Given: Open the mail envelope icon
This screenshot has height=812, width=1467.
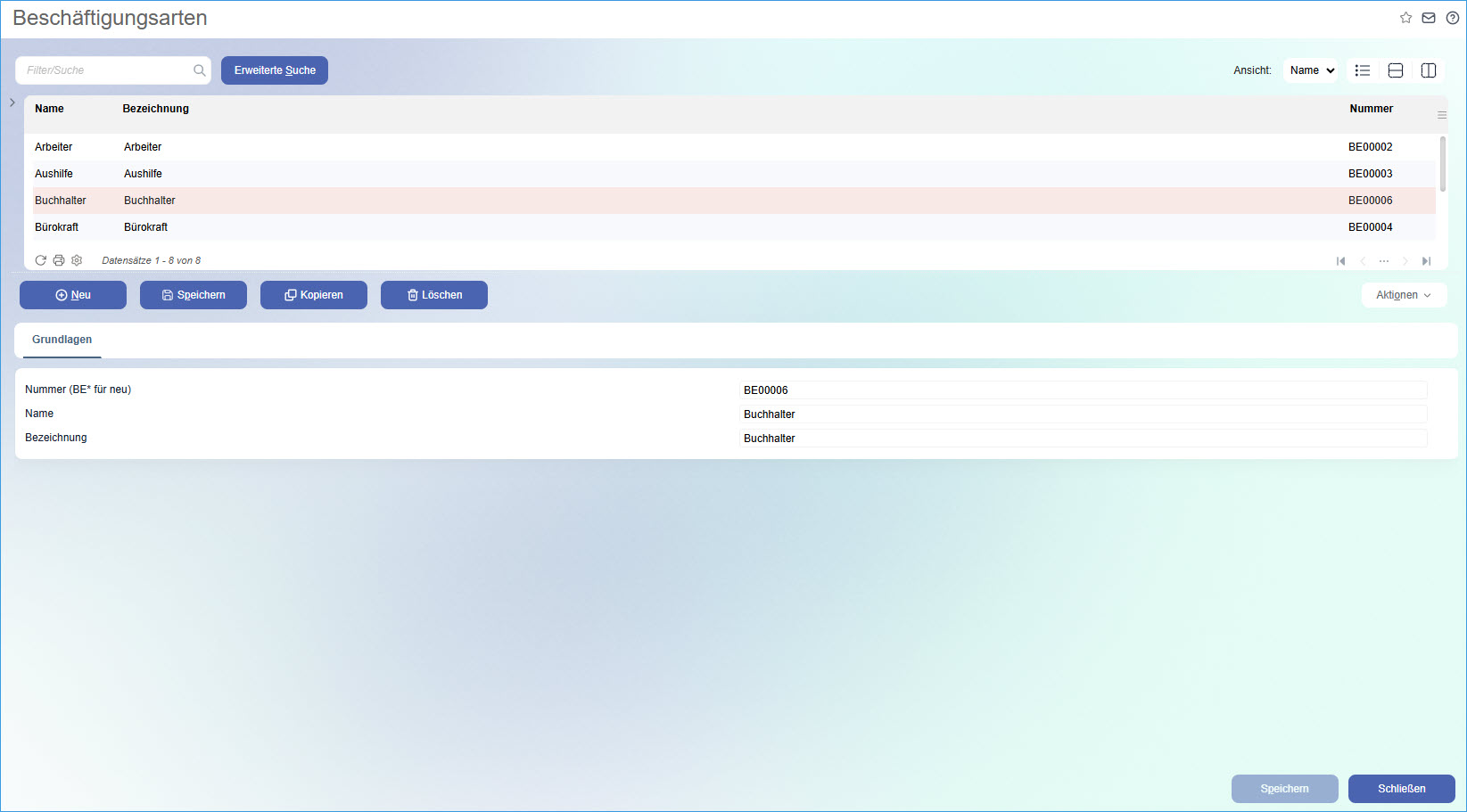Looking at the screenshot, I should 1429,18.
